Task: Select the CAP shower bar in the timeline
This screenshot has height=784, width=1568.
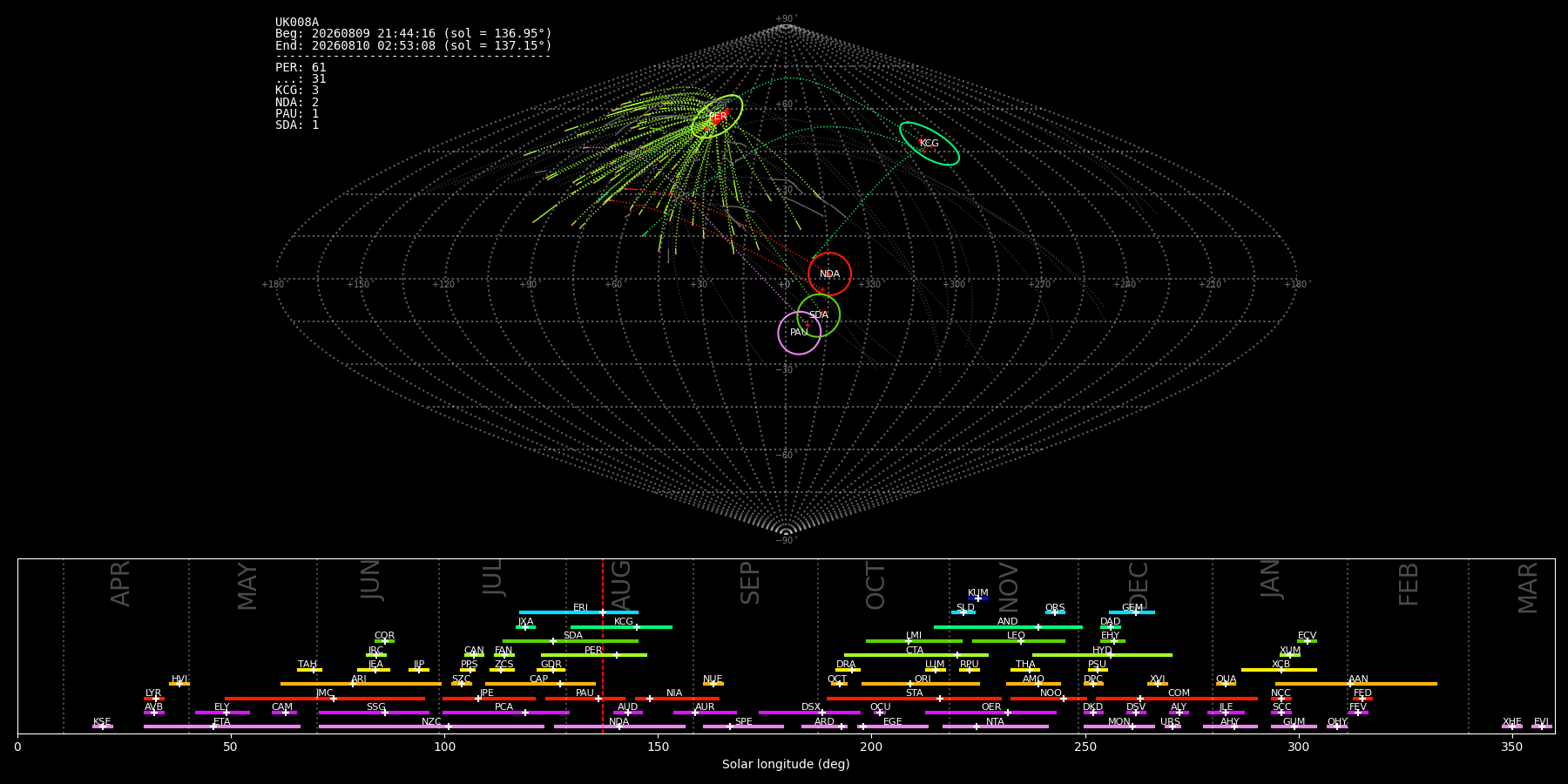Action: pos(540,684)
